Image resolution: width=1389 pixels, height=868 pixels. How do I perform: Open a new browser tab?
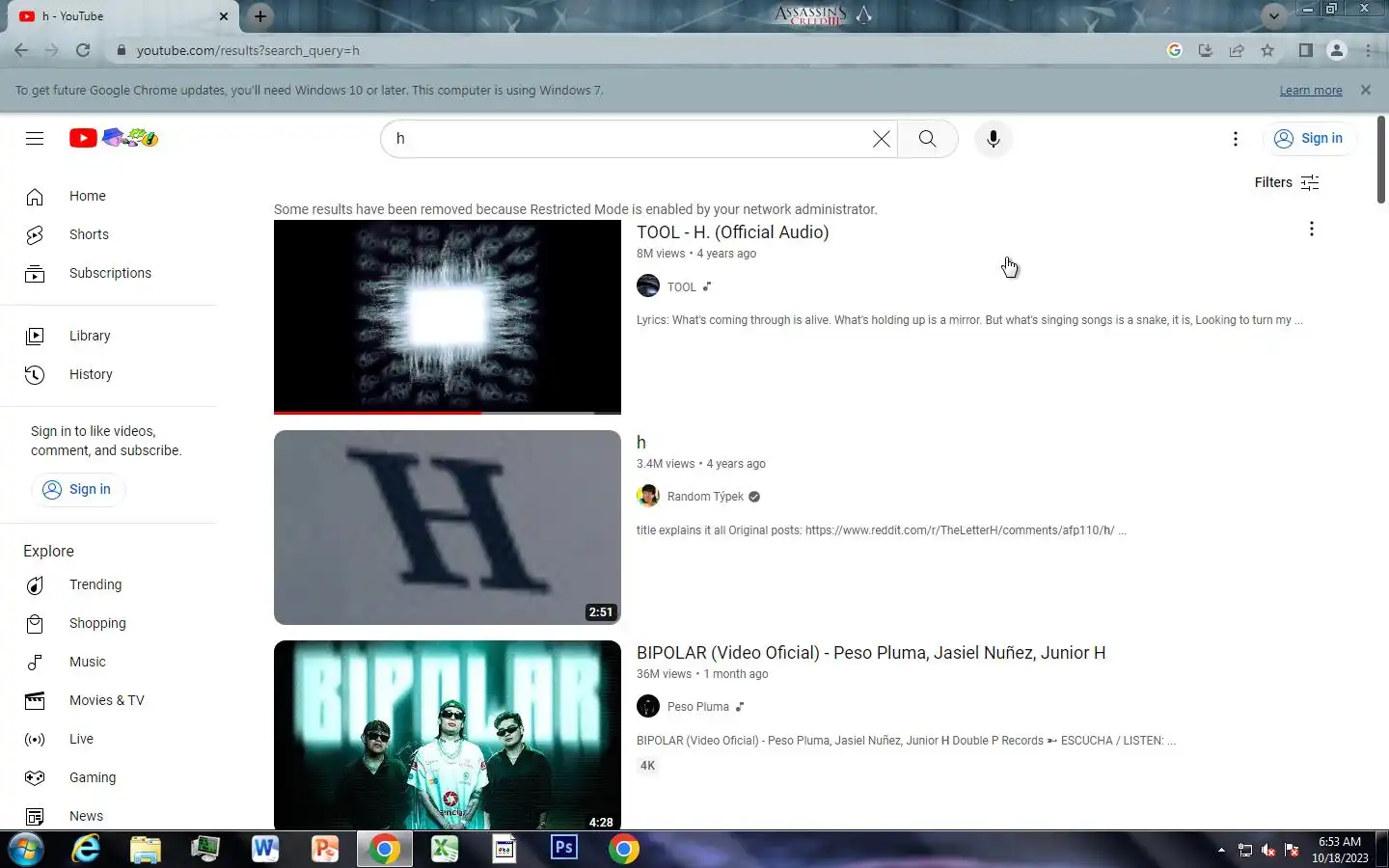point(259,16)
